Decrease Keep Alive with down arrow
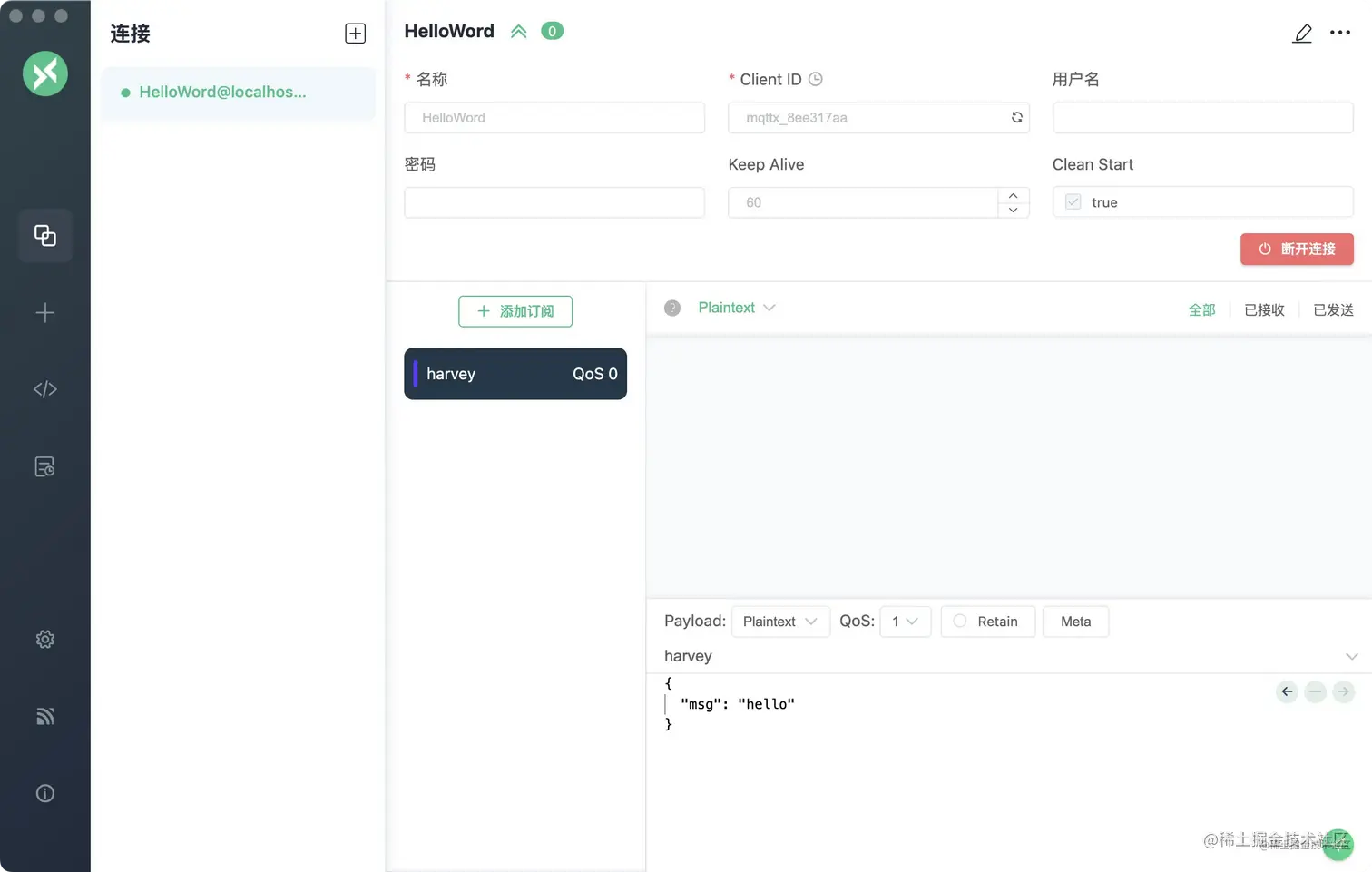 pos(1014,210)
